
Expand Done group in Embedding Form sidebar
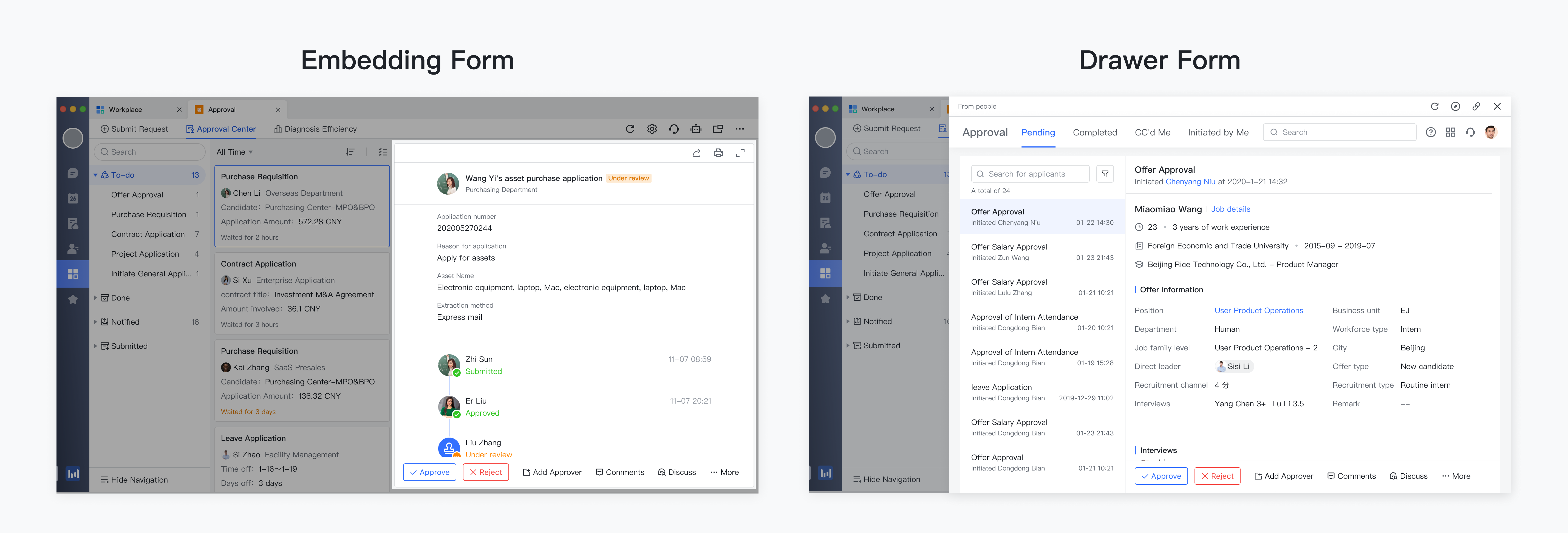click(95, 298)
